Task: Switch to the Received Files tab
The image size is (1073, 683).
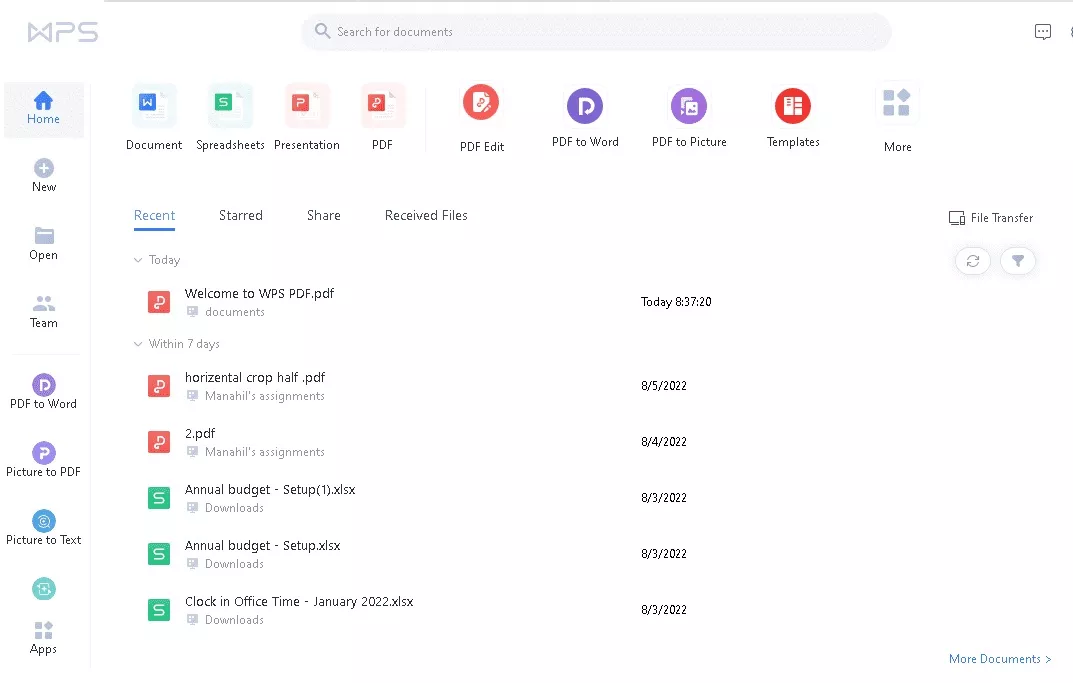Action: [x=426, y=216]
